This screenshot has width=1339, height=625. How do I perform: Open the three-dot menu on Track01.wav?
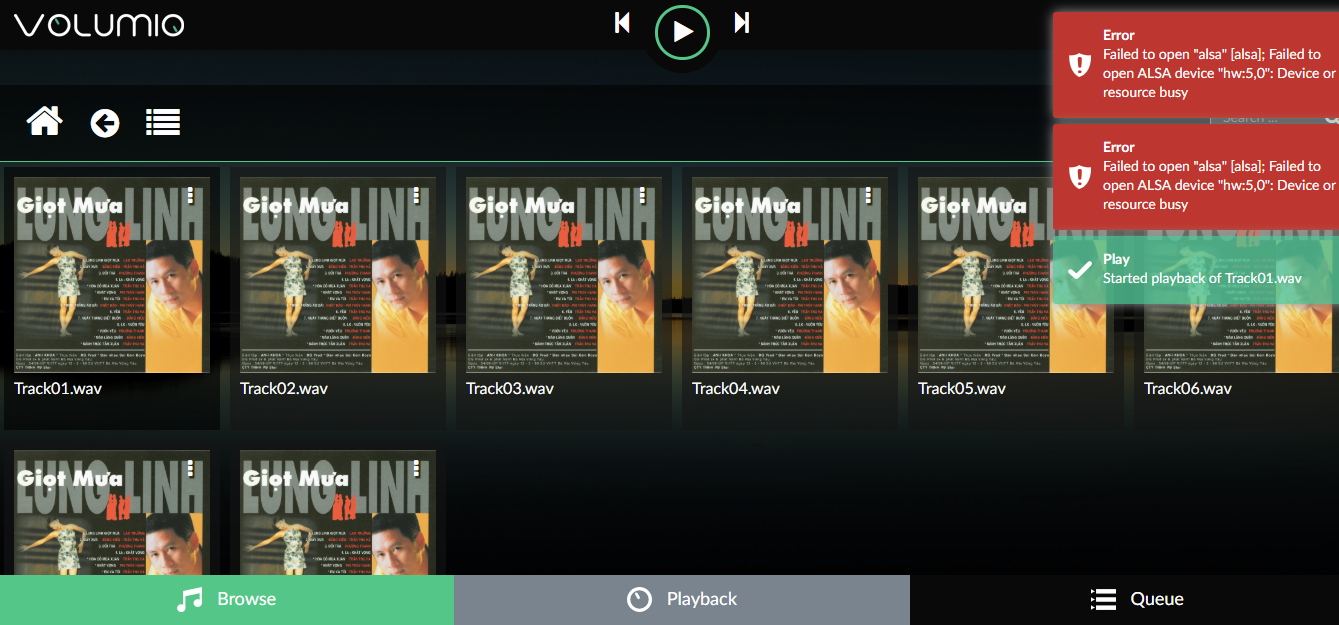(190, 195)
